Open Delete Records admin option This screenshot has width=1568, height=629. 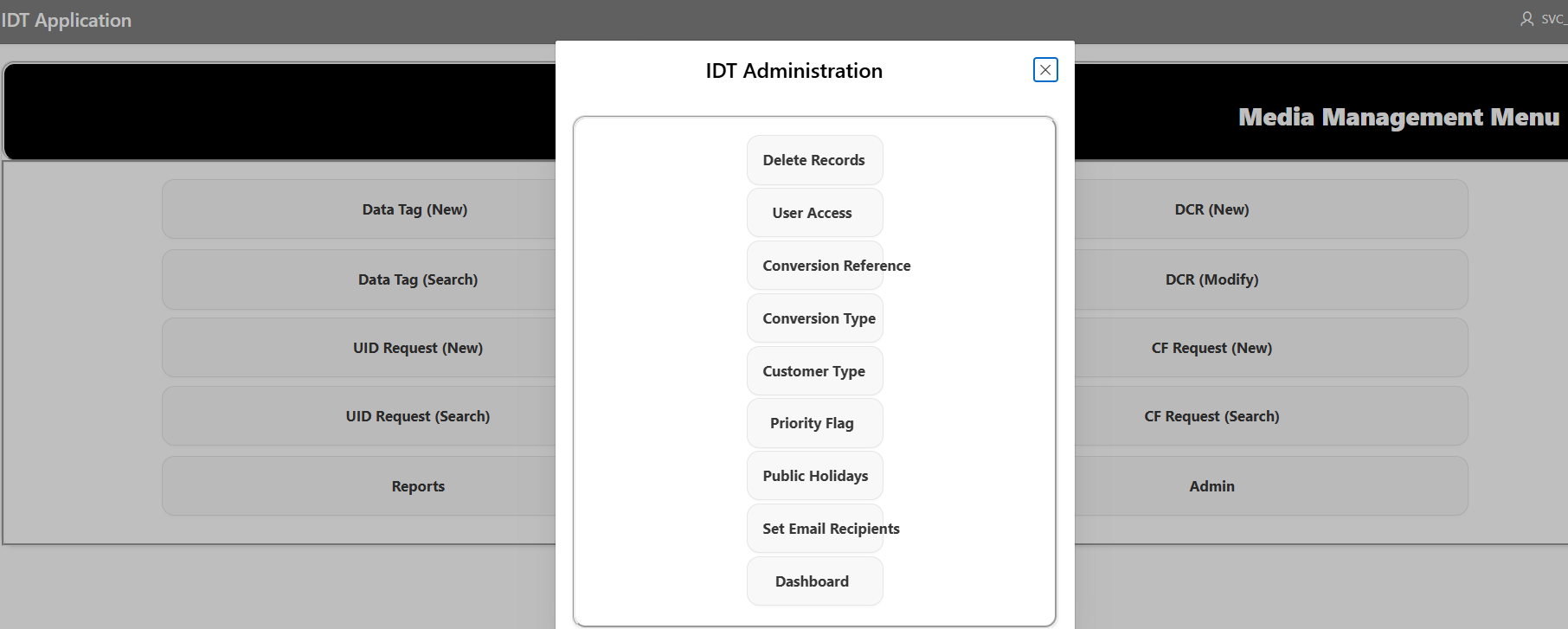point(814,160)
